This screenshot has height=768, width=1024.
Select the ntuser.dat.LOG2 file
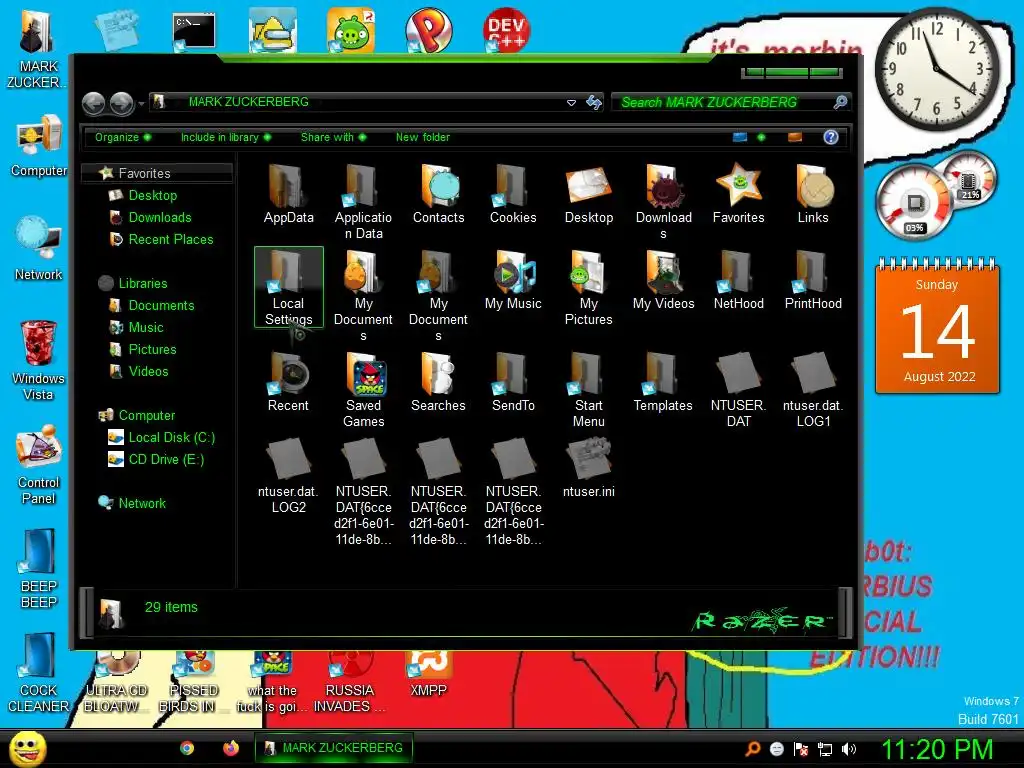[288, 477]
